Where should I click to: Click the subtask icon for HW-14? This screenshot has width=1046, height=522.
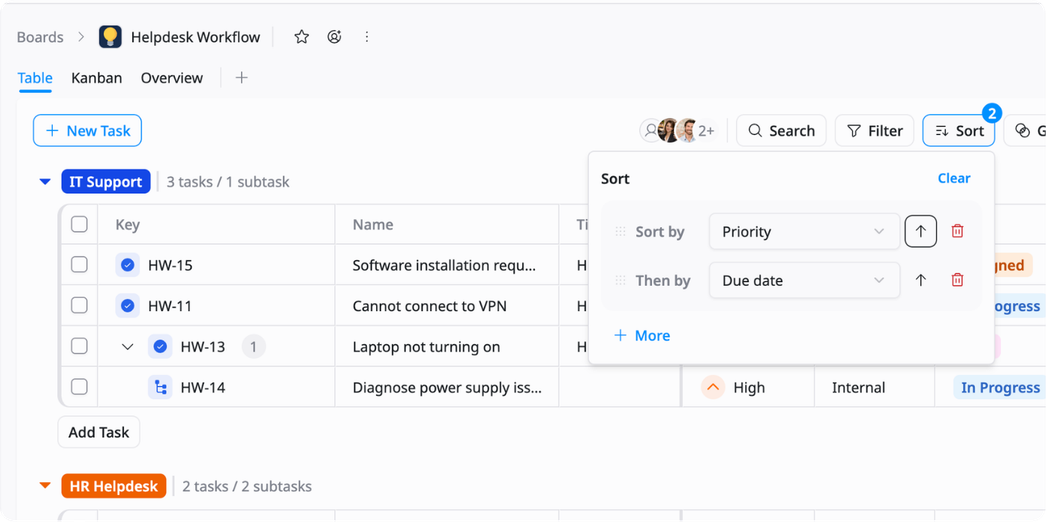160,387
